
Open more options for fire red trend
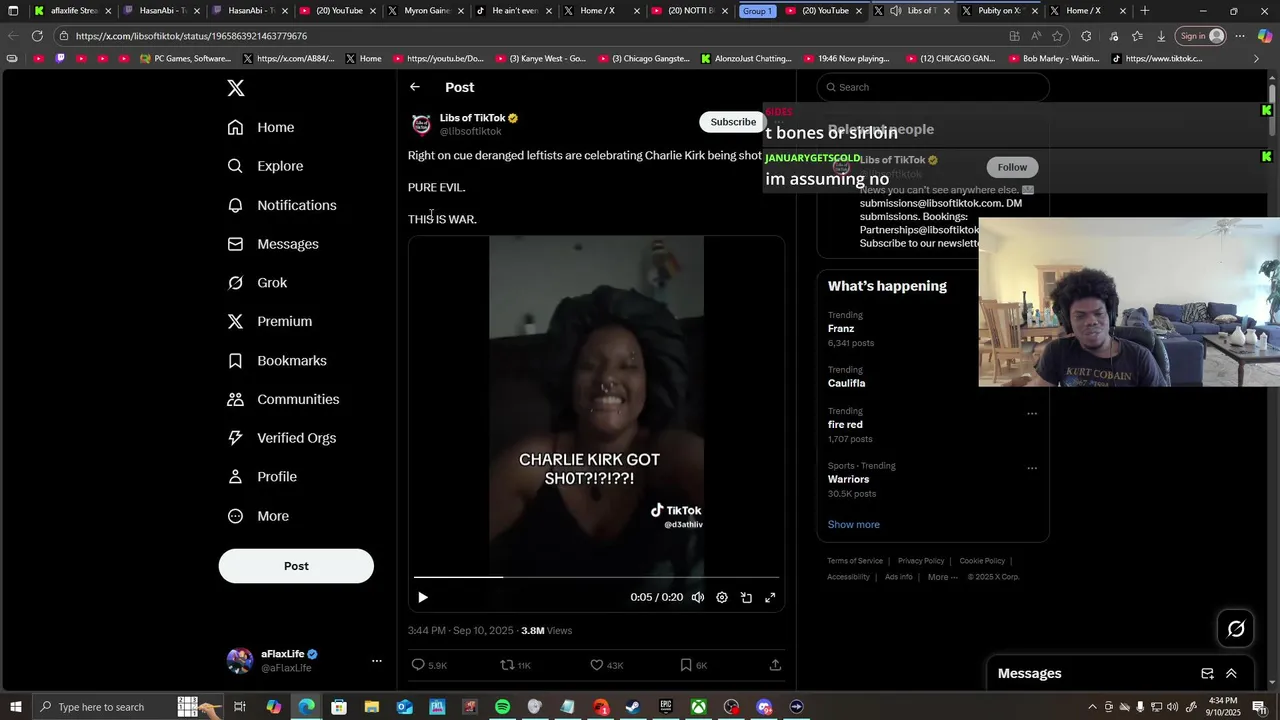[1032, 413]
